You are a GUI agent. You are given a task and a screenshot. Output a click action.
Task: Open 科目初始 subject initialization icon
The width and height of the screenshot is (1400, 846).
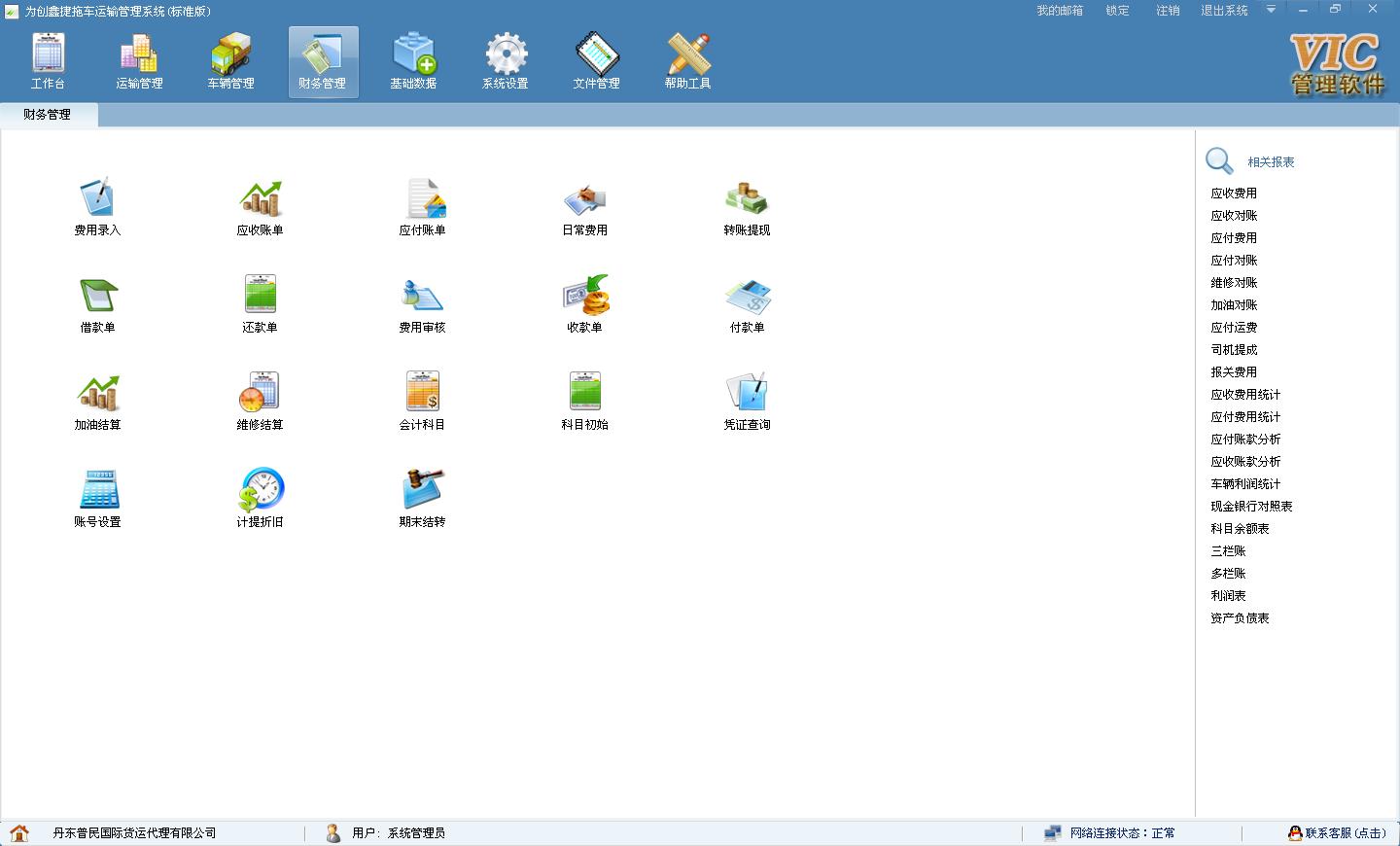(x=584, y=402)
